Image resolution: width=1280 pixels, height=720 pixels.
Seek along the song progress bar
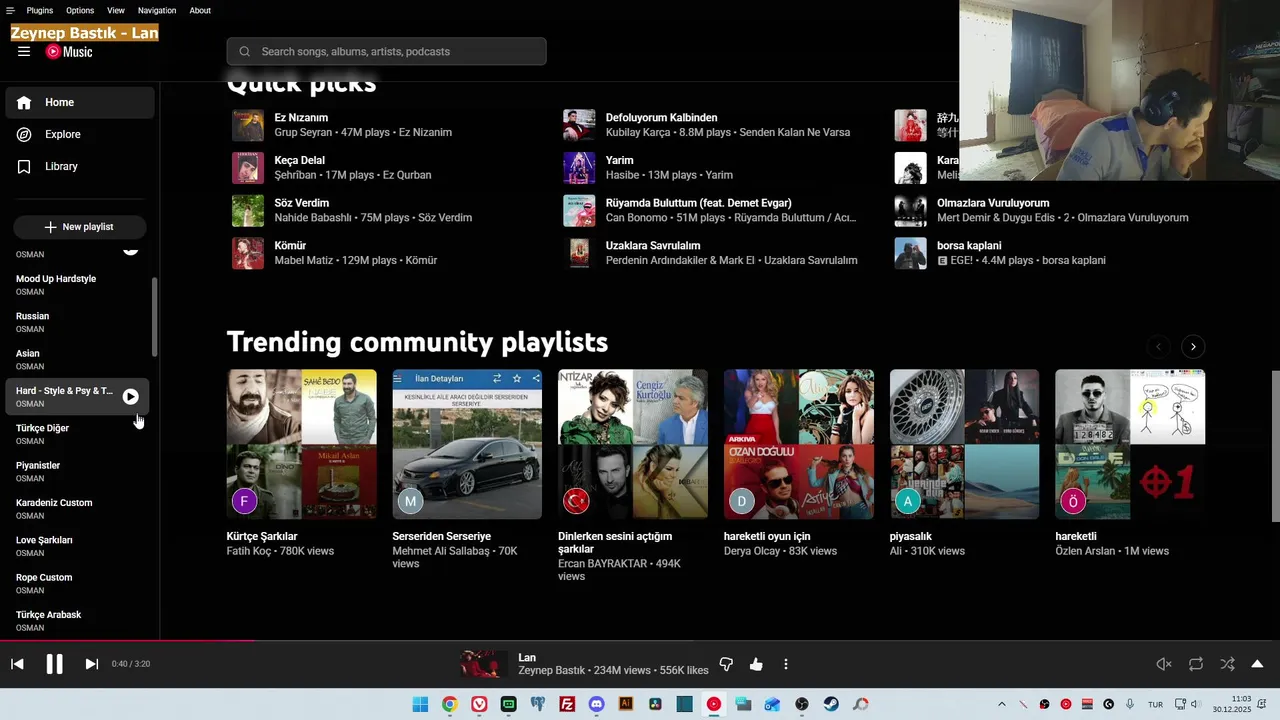(640, 641)
